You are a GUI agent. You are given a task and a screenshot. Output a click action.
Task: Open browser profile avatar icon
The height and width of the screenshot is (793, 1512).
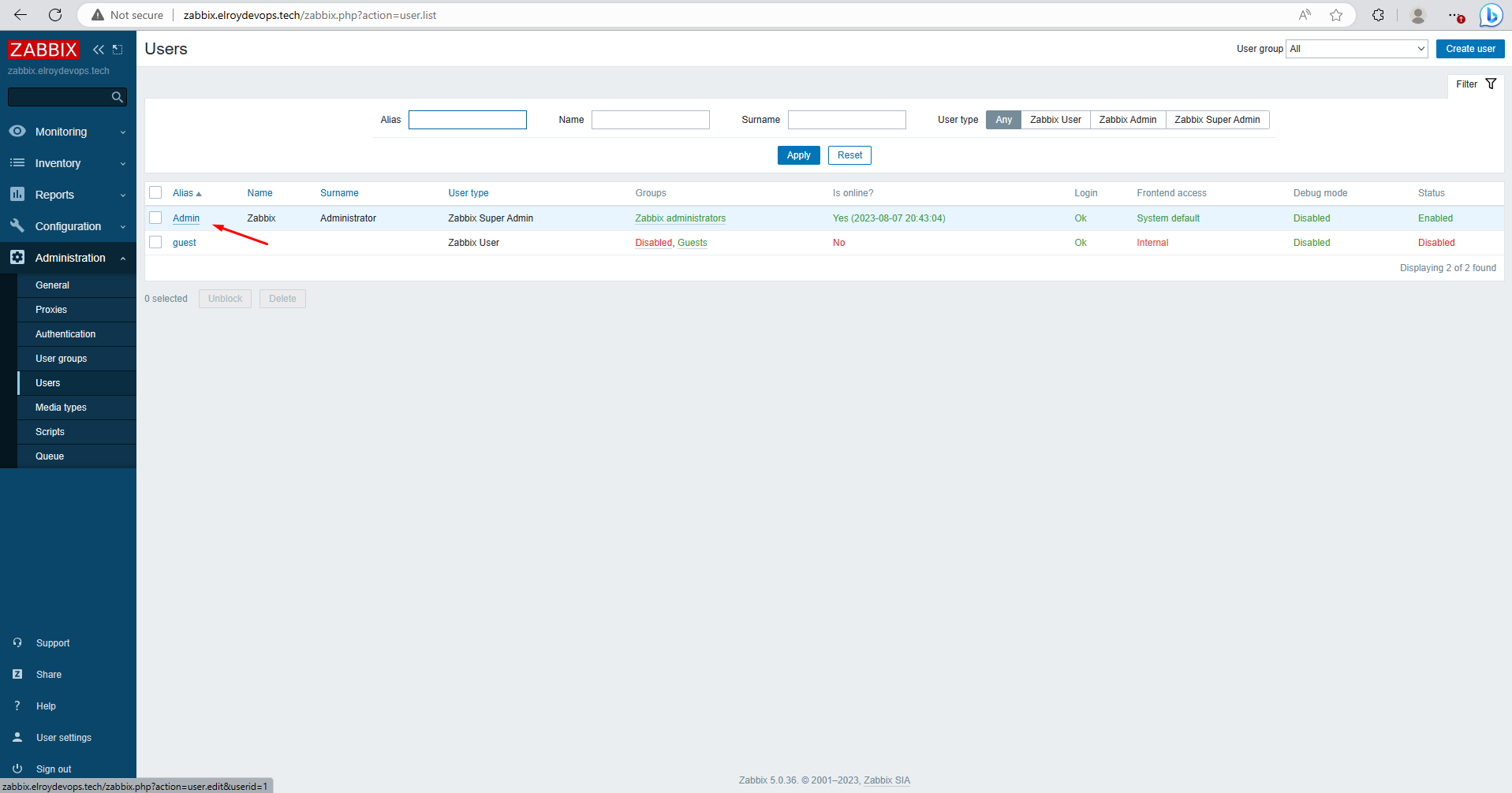tap(1417, 15)
